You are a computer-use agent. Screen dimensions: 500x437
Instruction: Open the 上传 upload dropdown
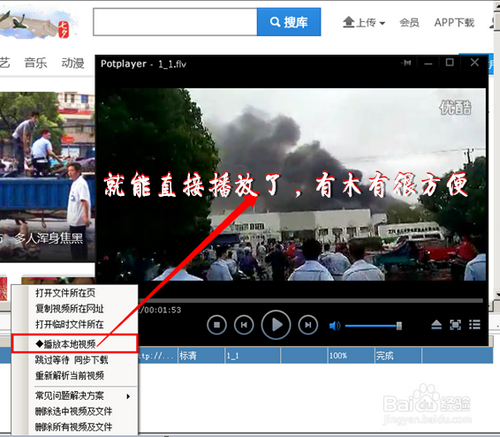point(364,22)
